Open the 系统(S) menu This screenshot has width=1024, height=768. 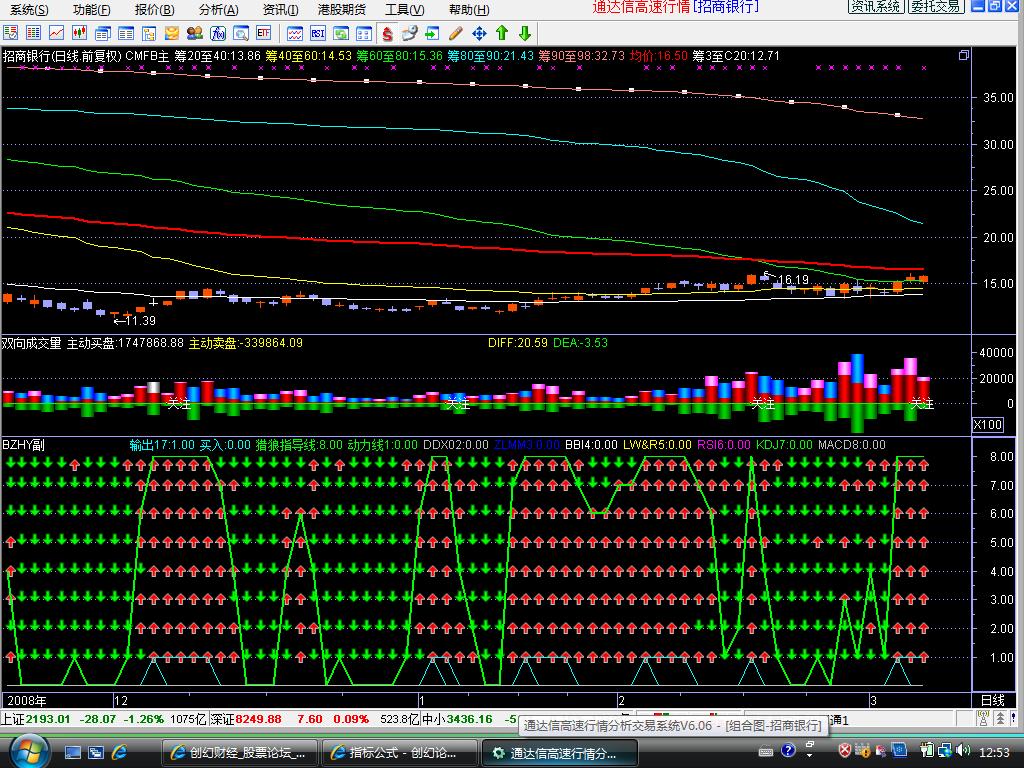point(29,9)
